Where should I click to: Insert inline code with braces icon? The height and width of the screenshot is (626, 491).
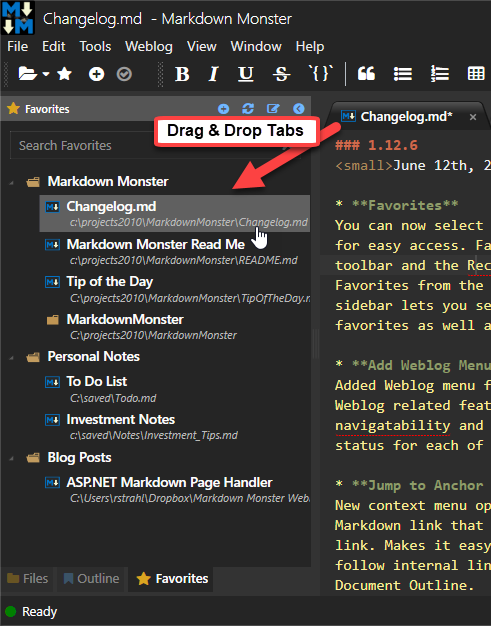click(320, 73)
